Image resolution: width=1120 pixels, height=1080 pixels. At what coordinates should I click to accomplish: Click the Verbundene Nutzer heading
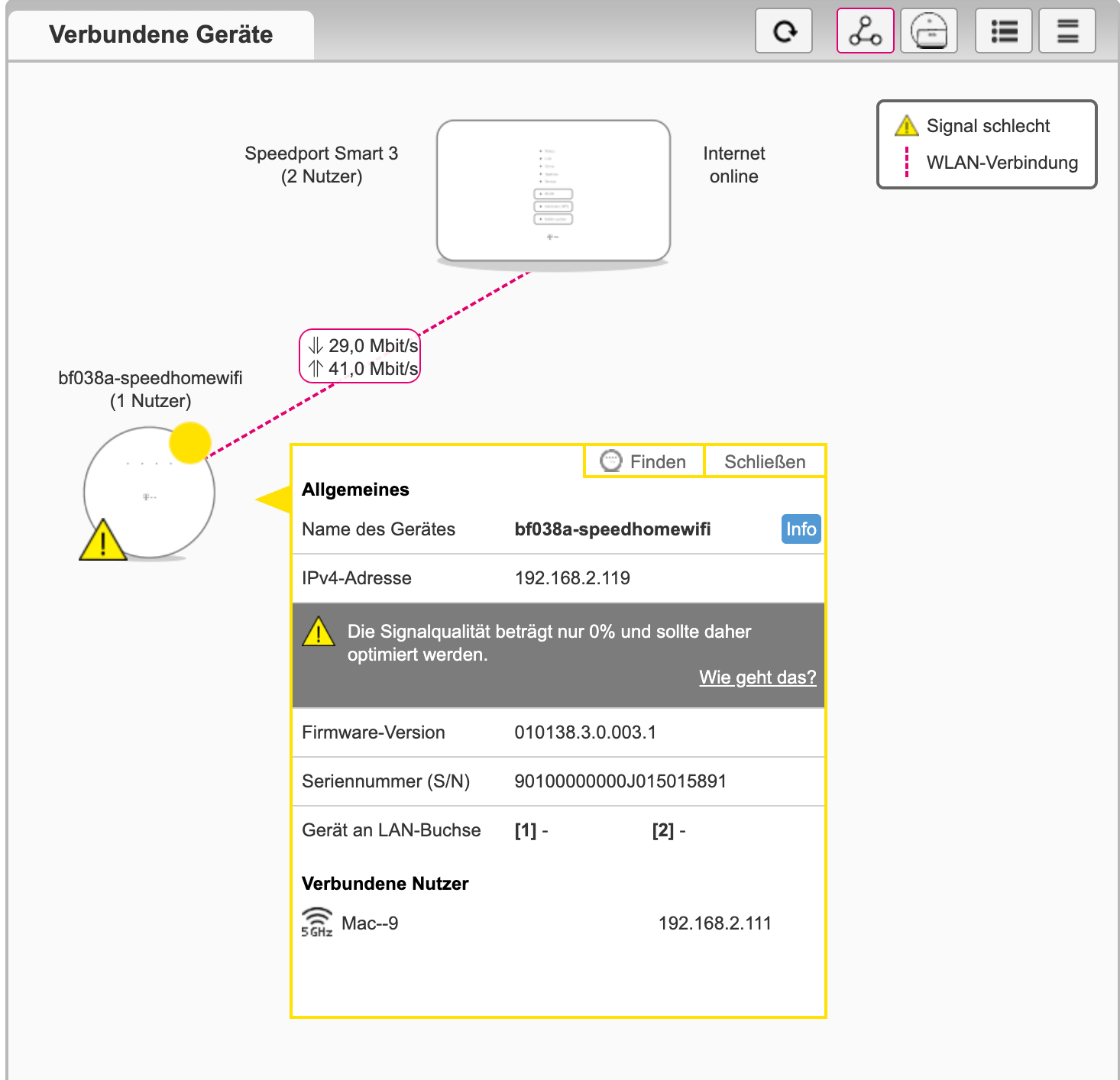pyautogui.click(x=385, y=884)
